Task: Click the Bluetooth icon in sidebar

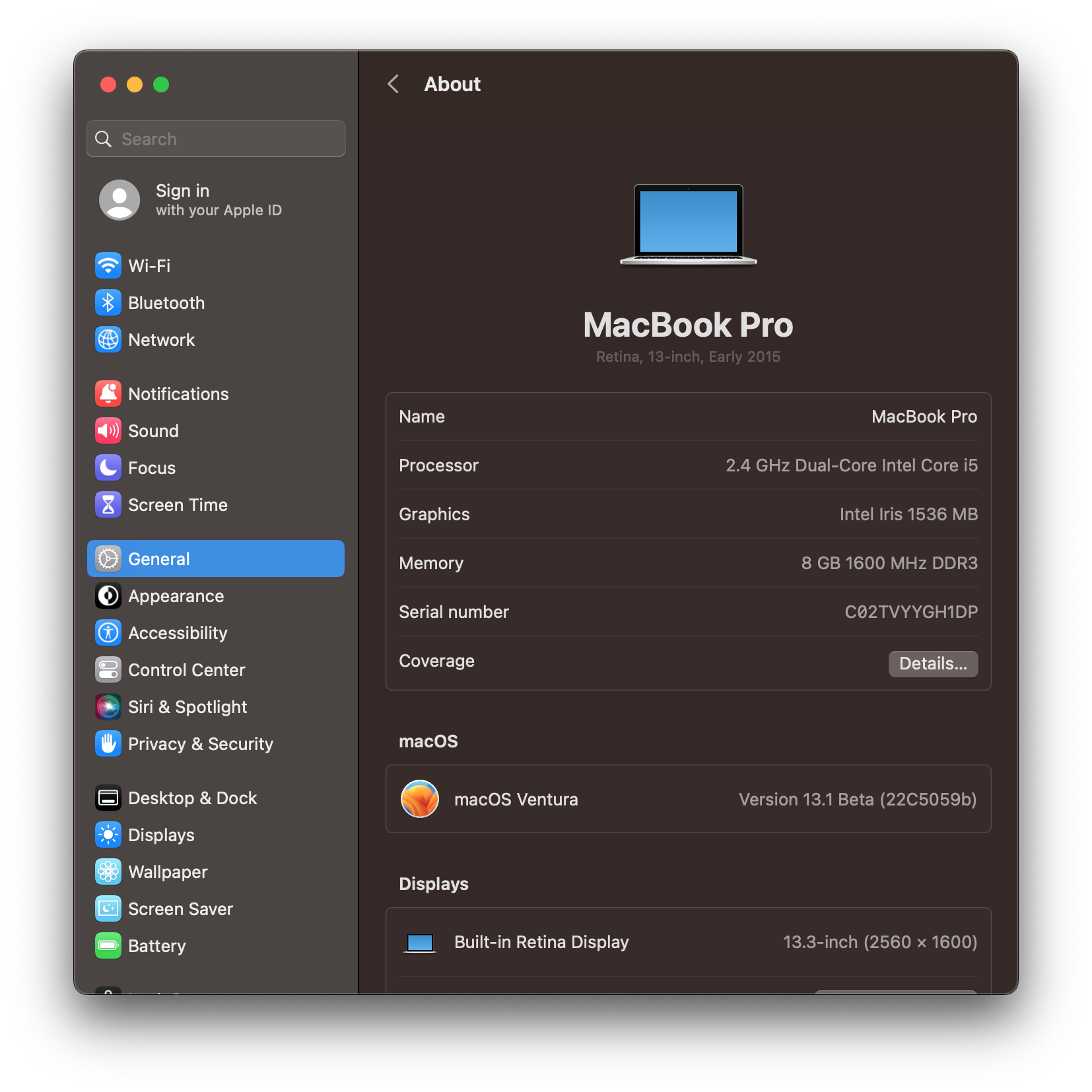Action: (x=108, y=303)
